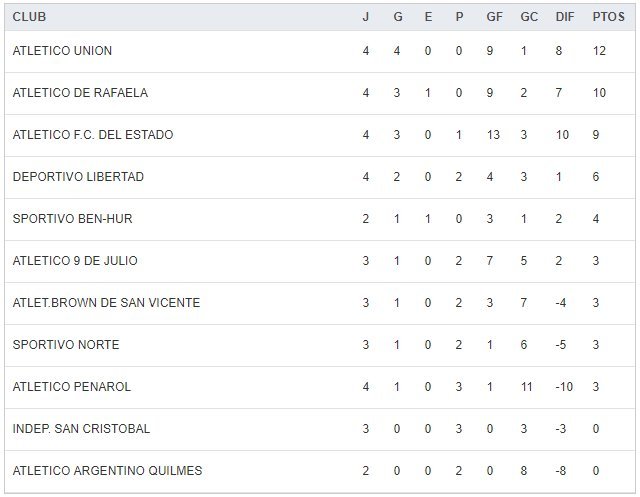The width and height of the screenshot is (640, 497).
Task: Click ATLETICO 9 DE JULIO team
Action: click(x=75, y=261)
